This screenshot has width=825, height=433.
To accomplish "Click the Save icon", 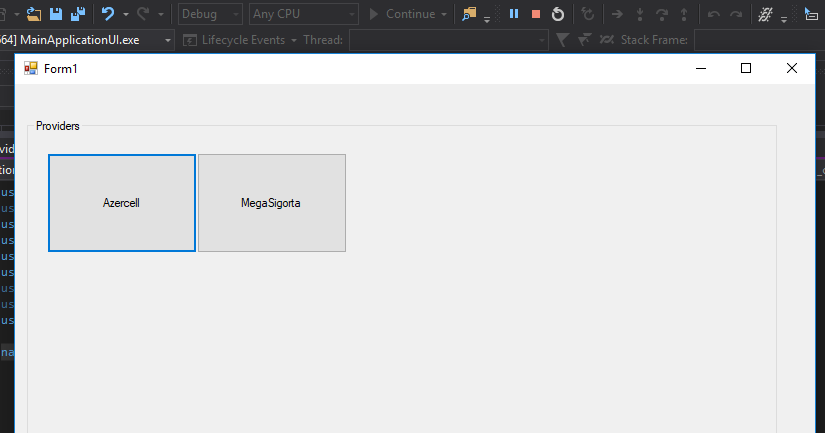I will (x=56, y=14).
